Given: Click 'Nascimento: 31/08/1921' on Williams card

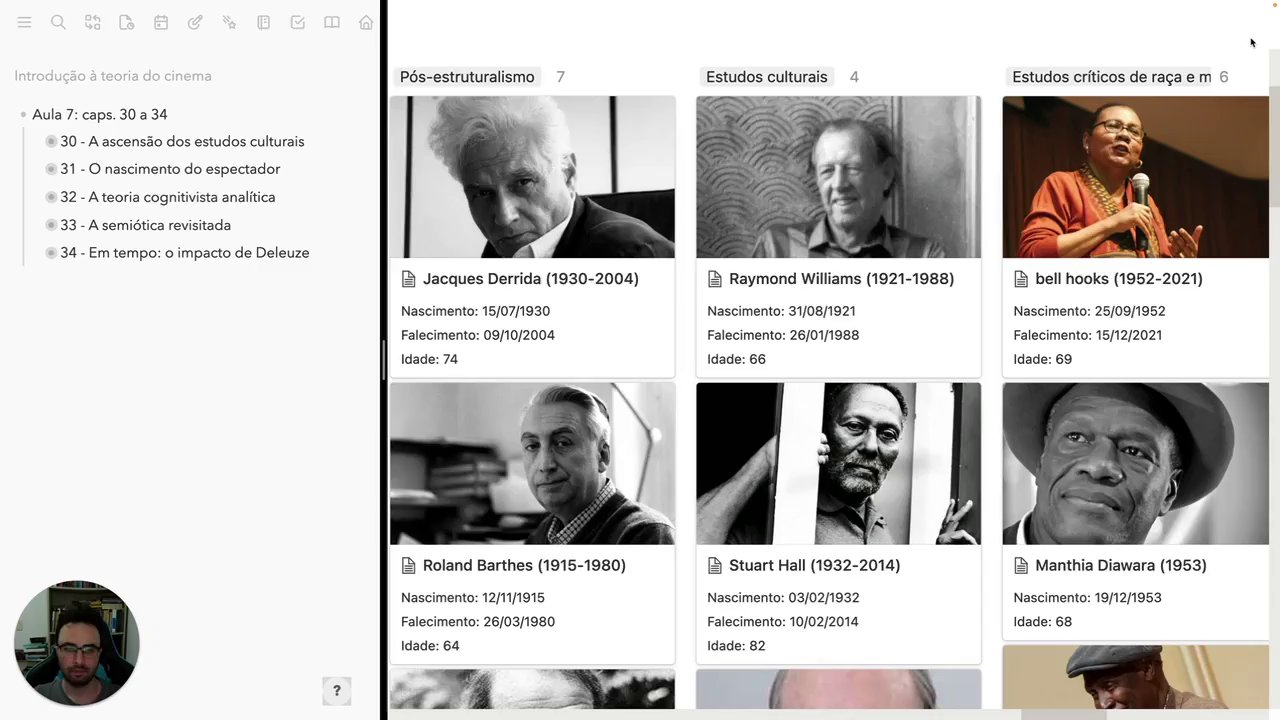Looking at the screenshot, I should [781, 311].
